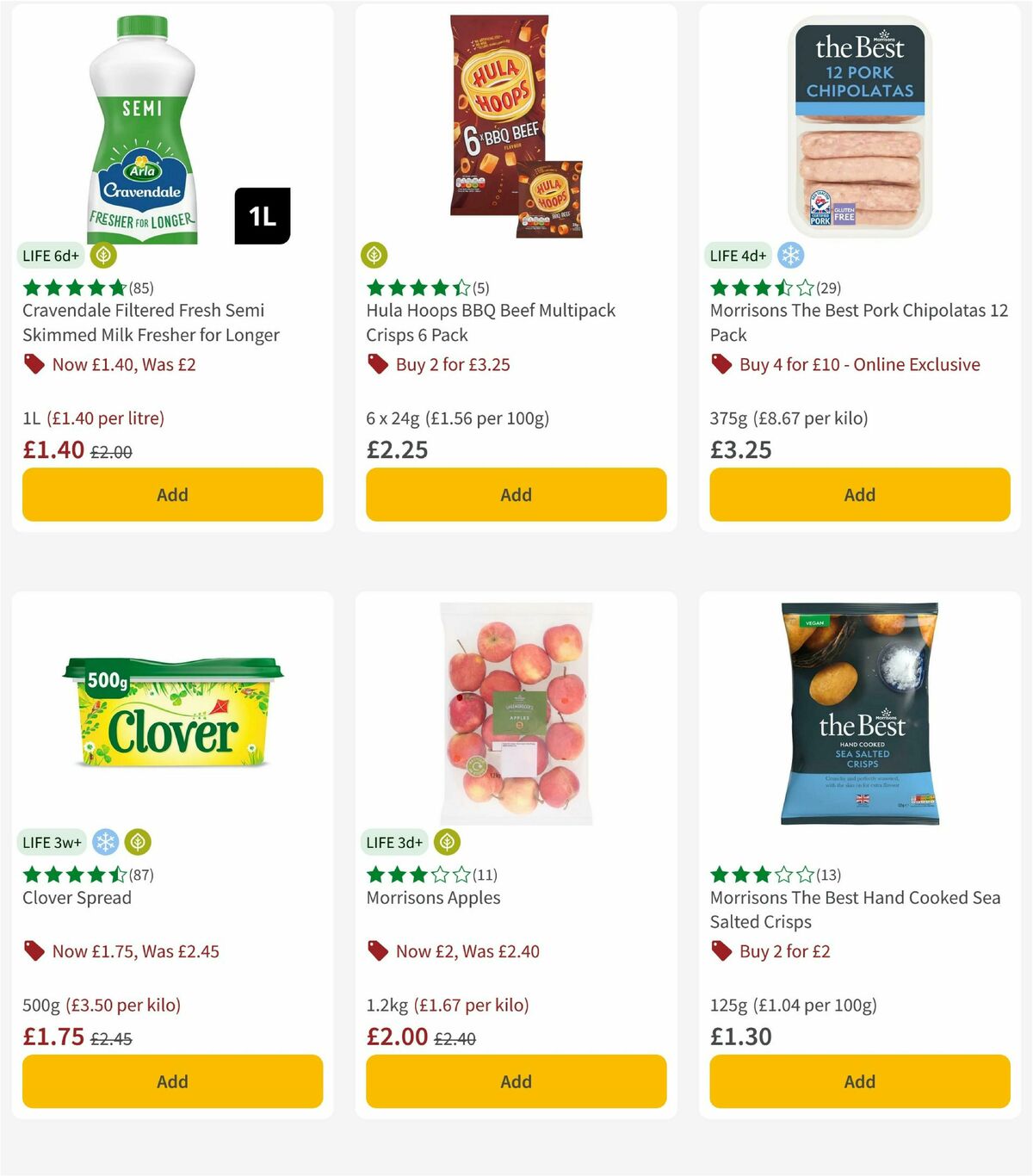Click the red price tag icon on Morrisons Apples offer
The image size is (1033, 1176).
376,951
